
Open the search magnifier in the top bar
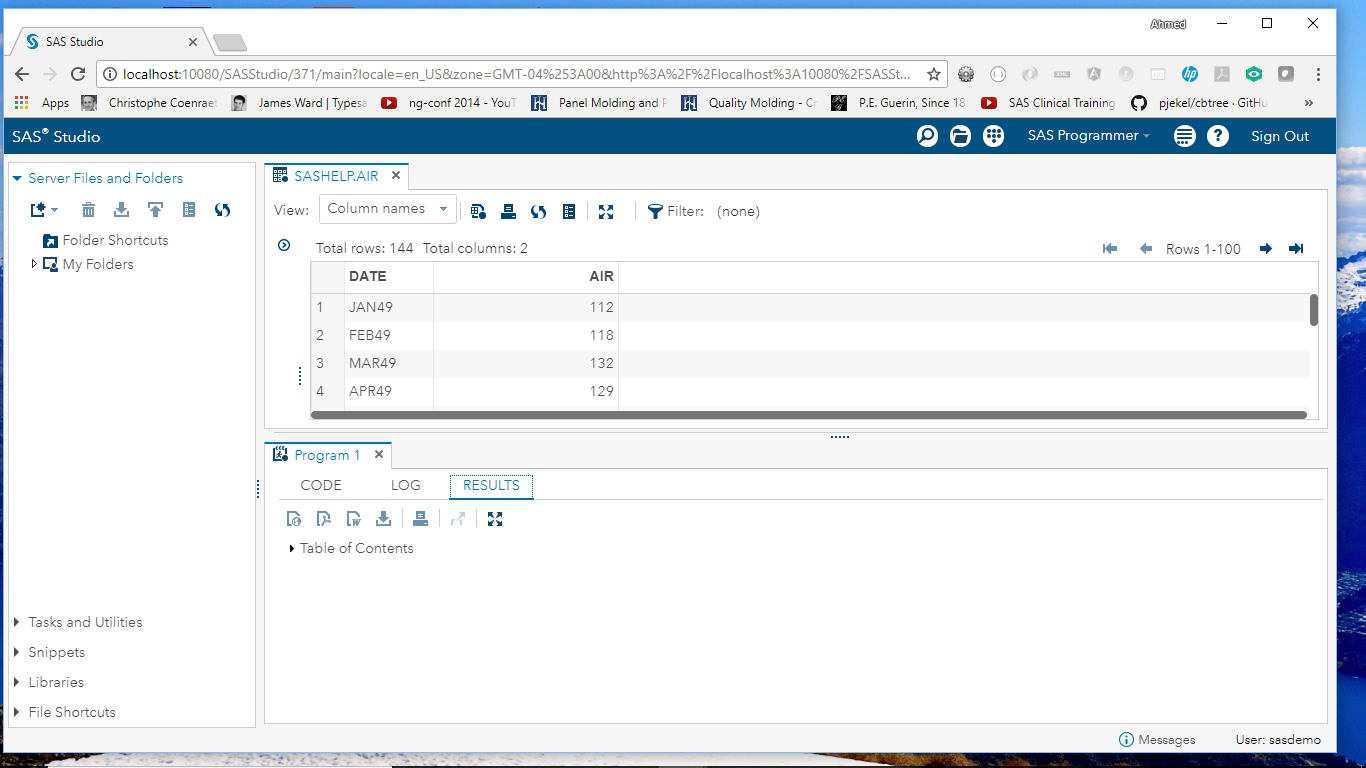pos(927,136)
